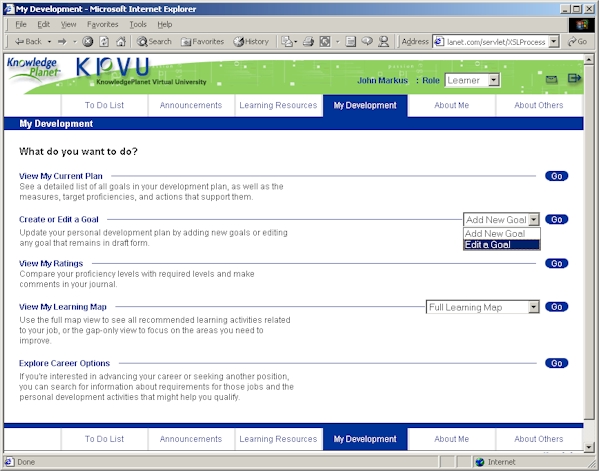Click the Refresh page icon
This screenshot has width=600, height=472.
104,41
